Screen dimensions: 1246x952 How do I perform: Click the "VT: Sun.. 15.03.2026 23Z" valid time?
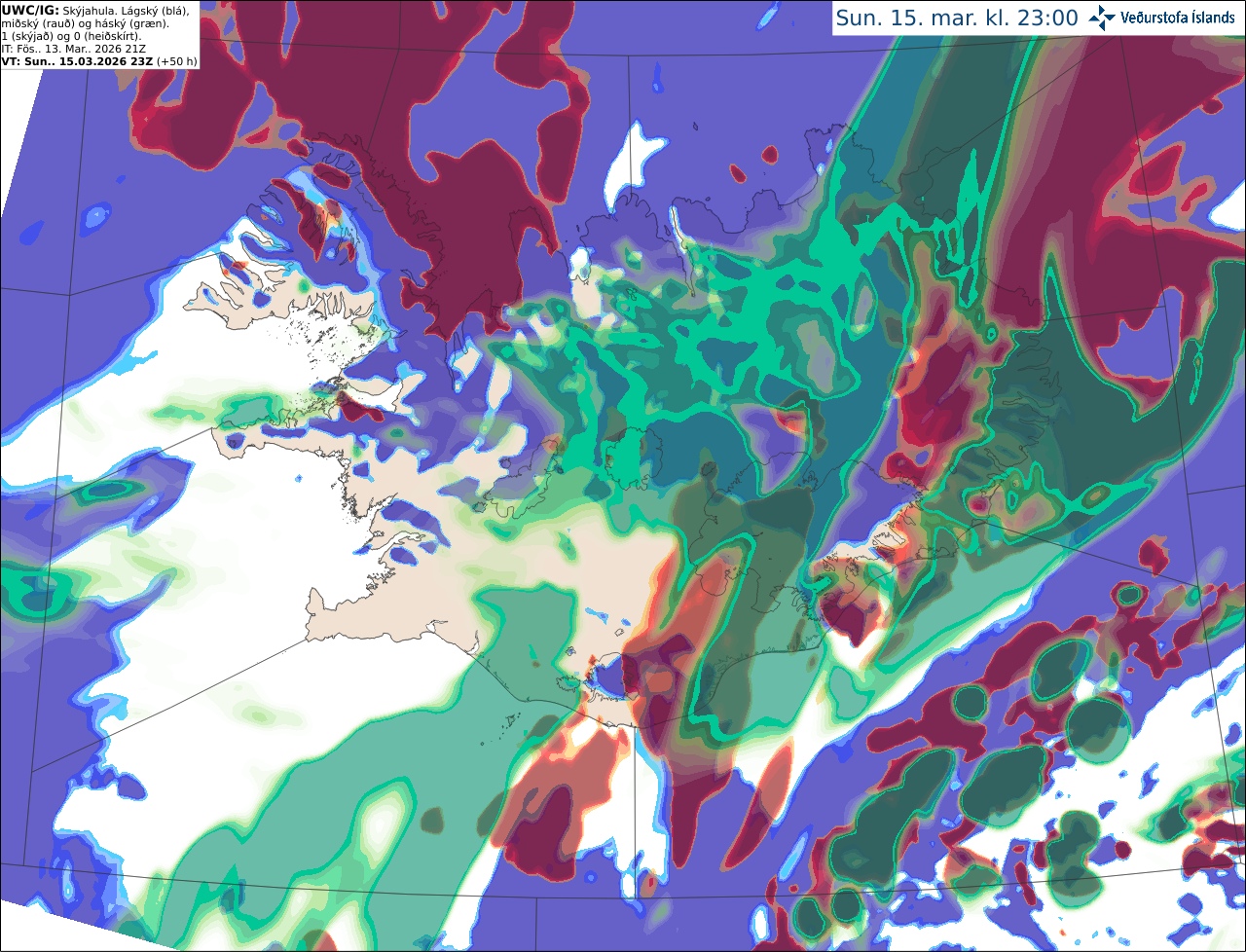(x=78, y=61)
